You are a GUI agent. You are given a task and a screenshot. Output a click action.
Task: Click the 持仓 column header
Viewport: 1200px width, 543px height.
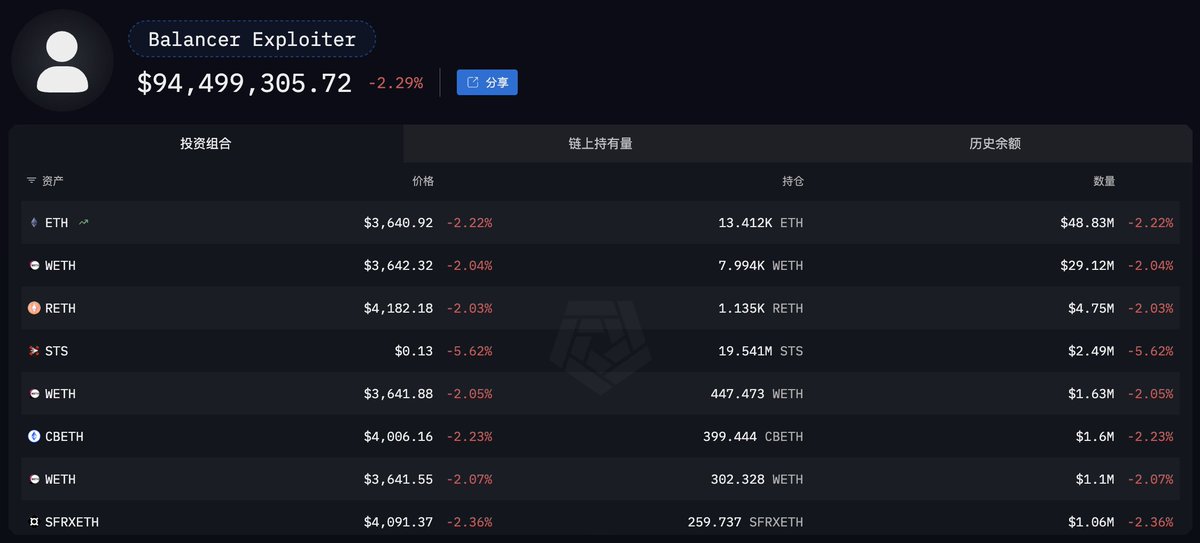[x=793, y=181]
